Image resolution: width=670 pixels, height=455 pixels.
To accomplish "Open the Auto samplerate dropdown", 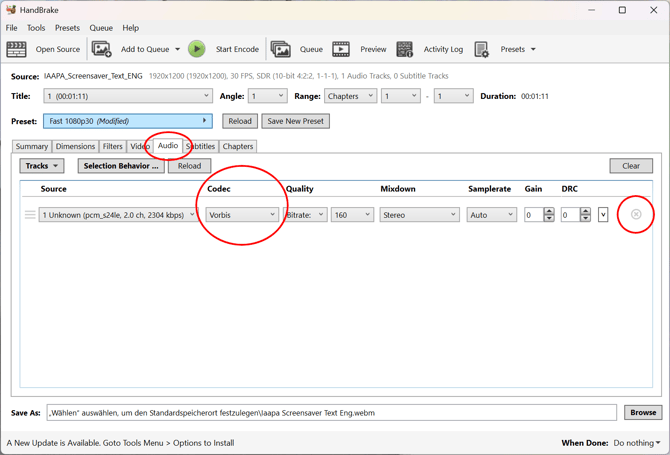I will pyautogui.click(x=491, y=214).
